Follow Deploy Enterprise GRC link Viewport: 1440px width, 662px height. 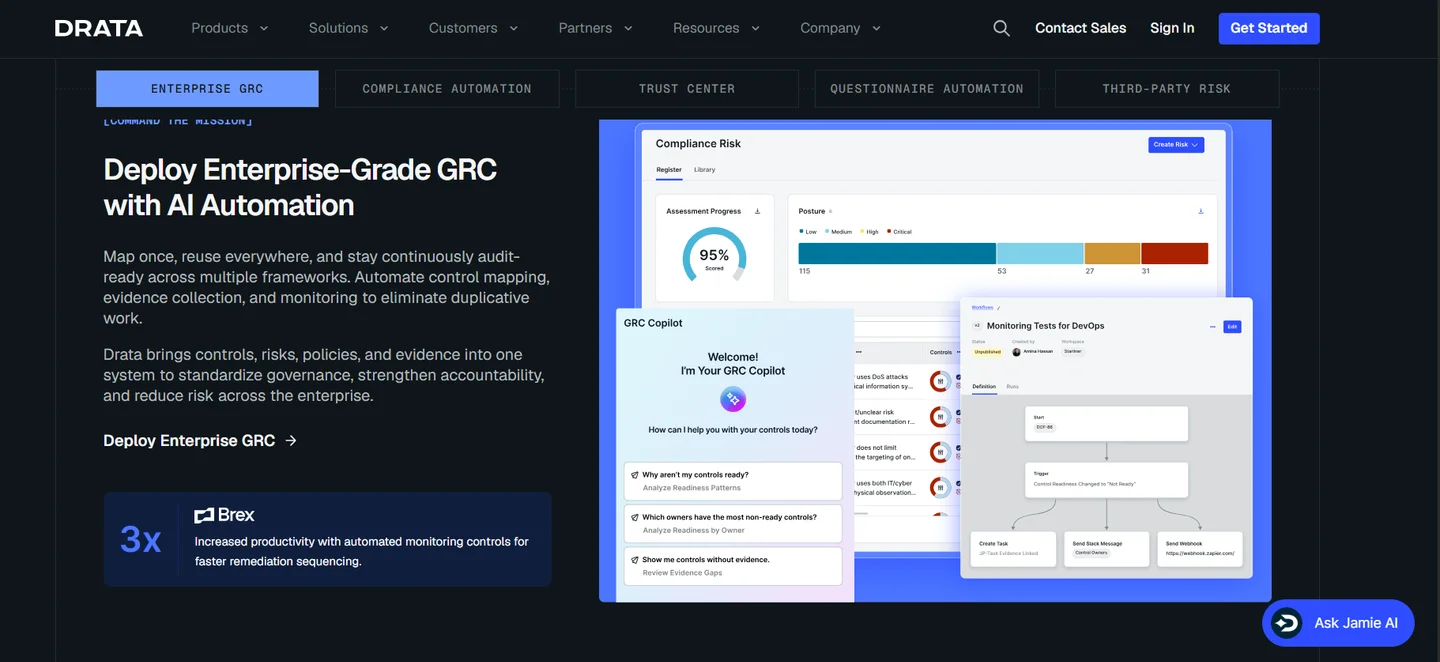pyautogui.click(x=200, y=441)
